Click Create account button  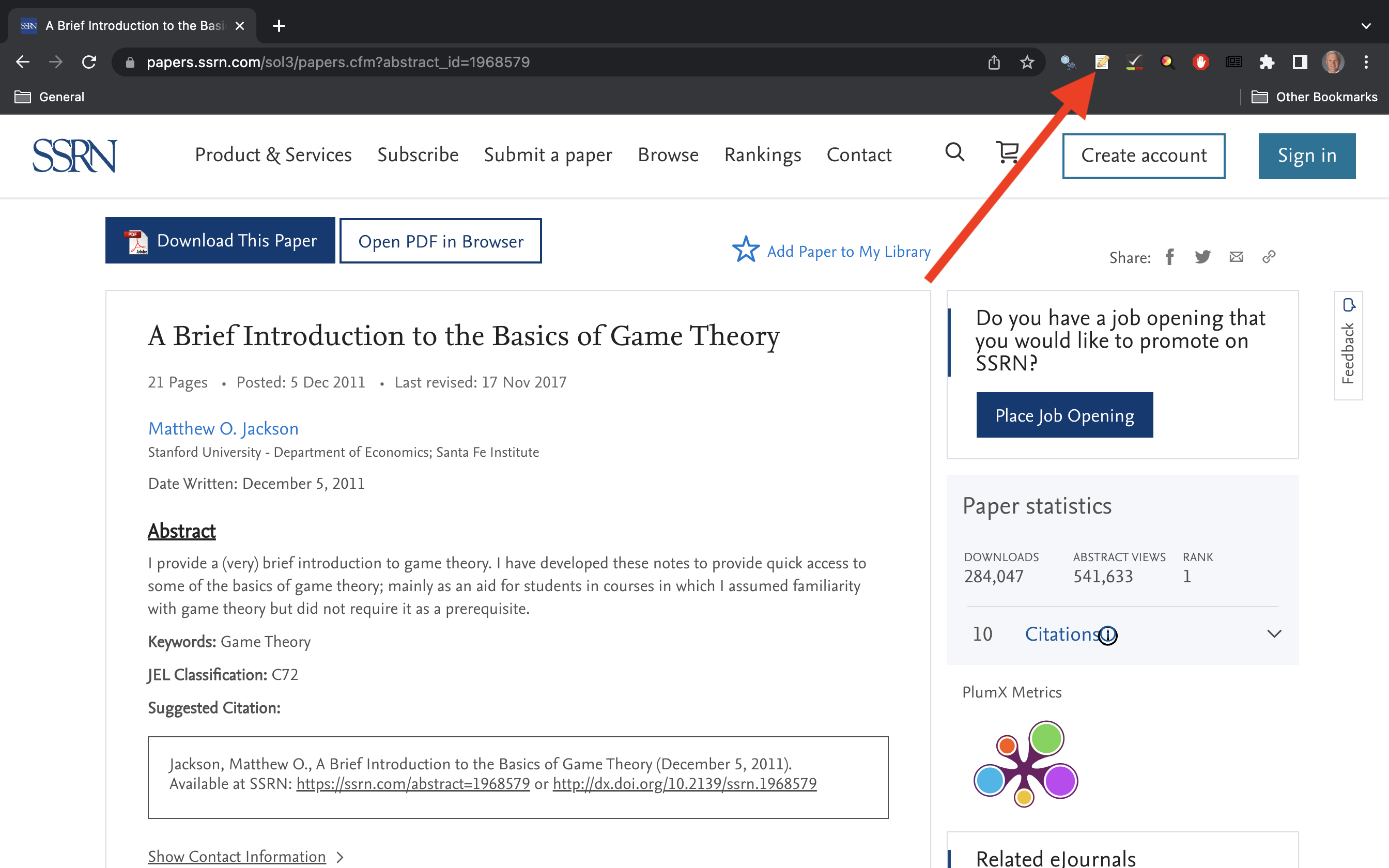[1144, 156]
